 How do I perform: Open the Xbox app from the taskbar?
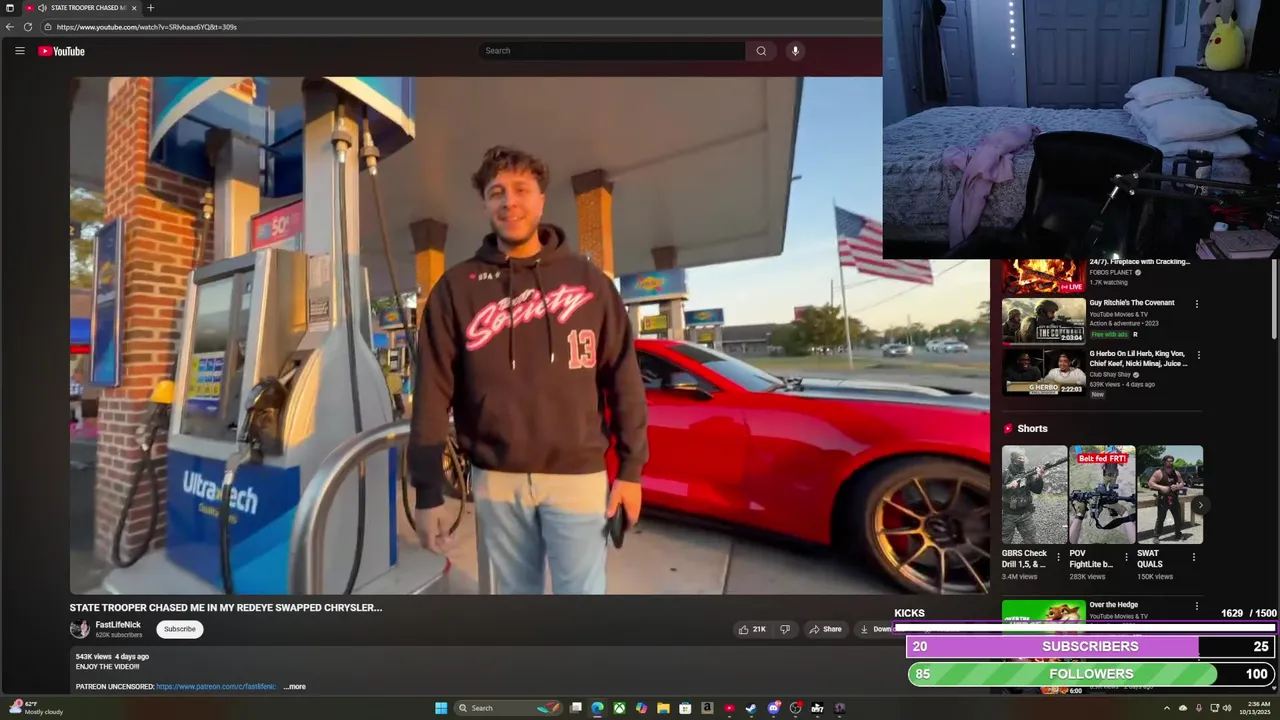(x=619, y=708)
